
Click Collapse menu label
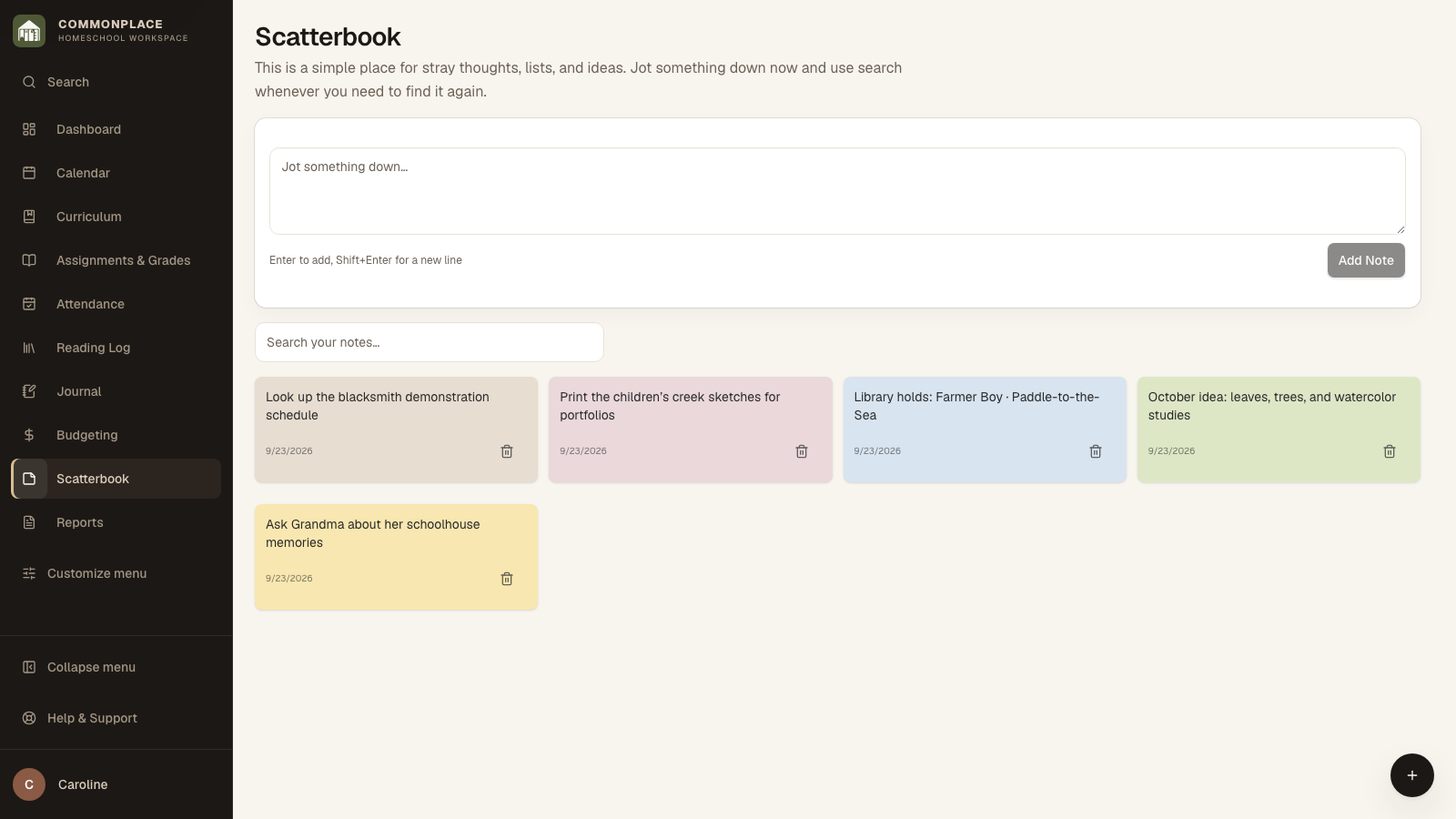tap(91, 667)
